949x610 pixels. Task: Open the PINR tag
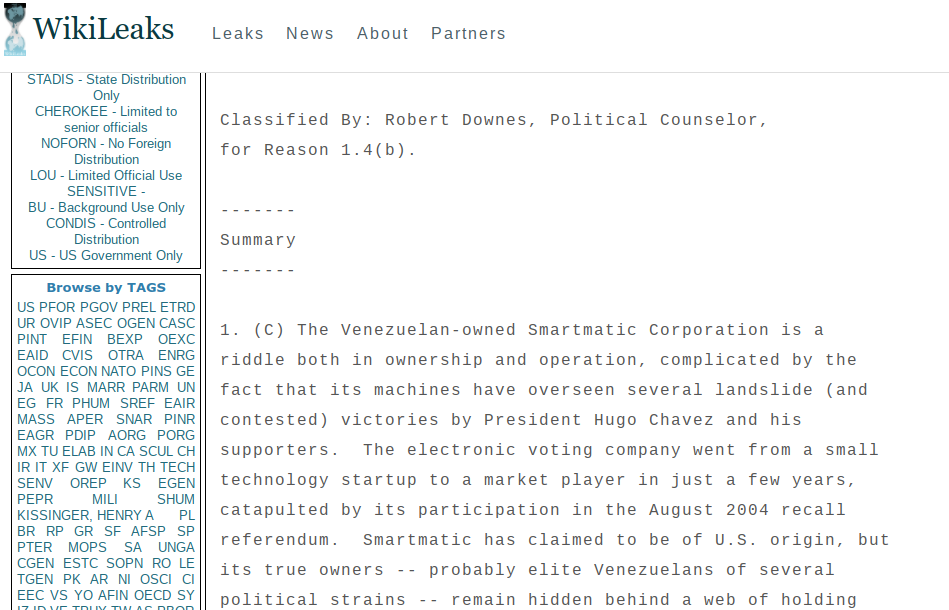click(180, 419)
